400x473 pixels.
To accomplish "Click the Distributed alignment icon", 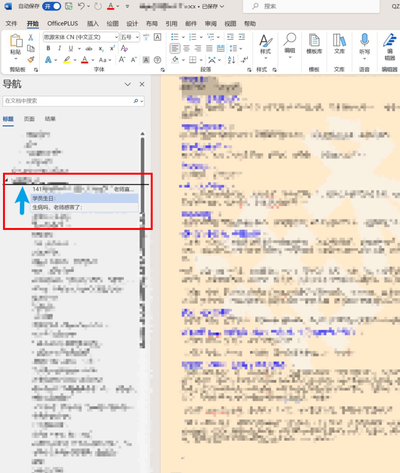I will pos(220,49).
